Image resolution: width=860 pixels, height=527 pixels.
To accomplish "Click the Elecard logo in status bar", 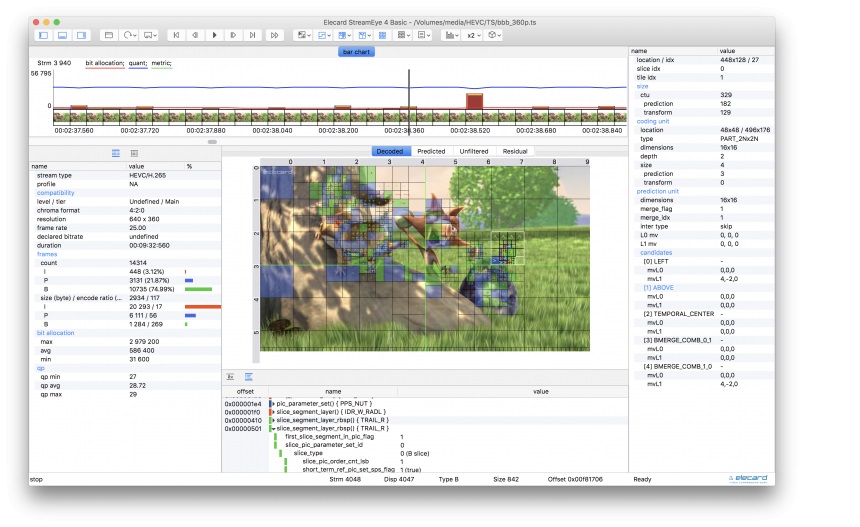I will (748, 479).
